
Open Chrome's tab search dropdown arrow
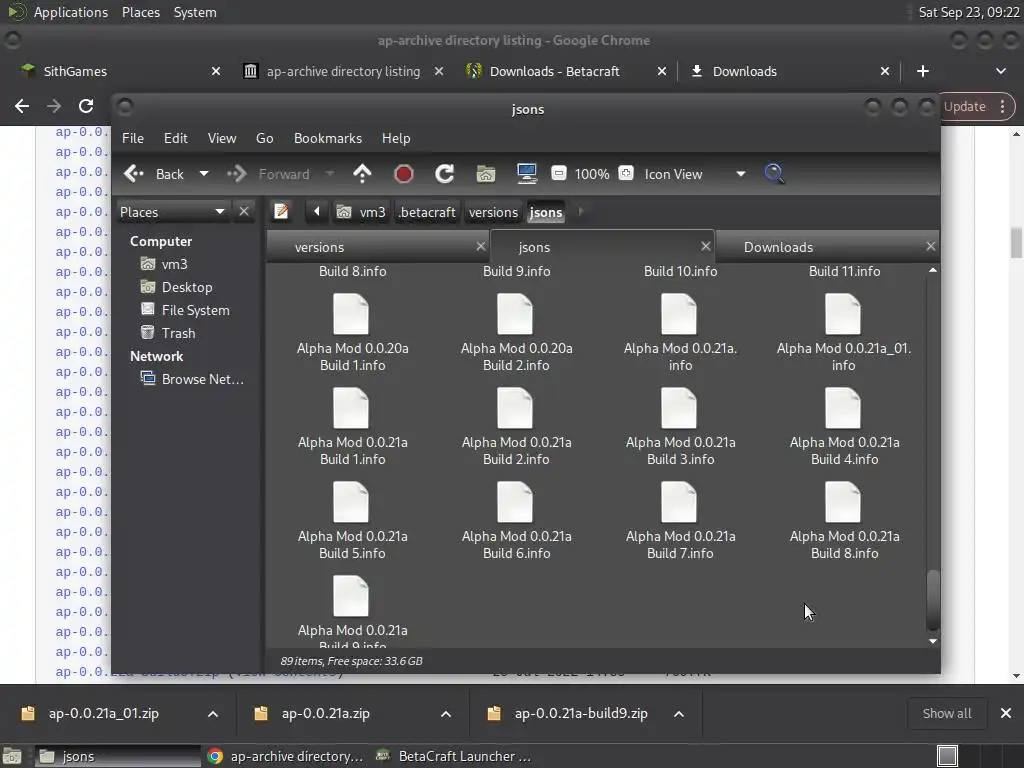point(1000,71)
